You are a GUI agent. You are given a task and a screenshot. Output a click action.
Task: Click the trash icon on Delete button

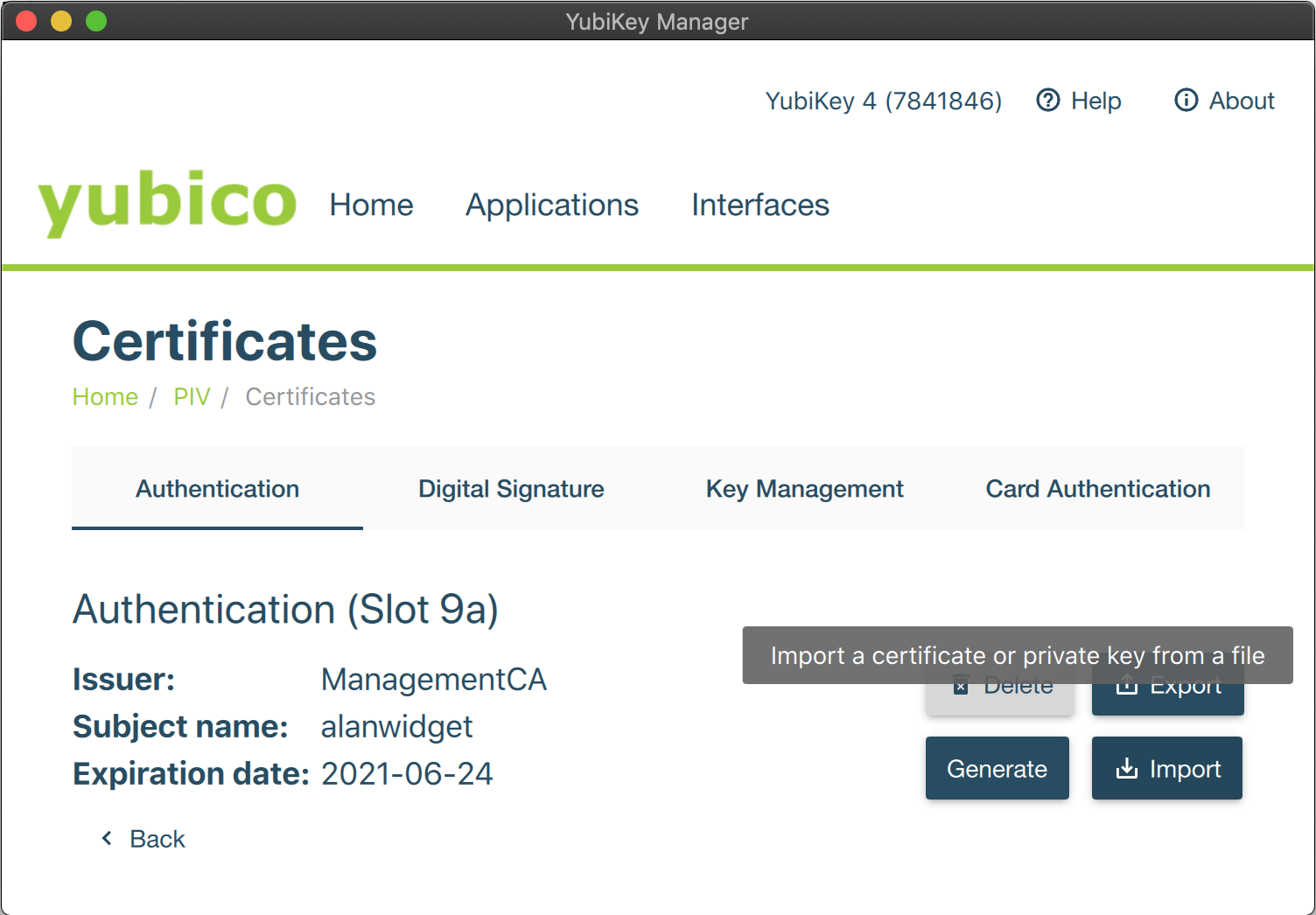961,688
